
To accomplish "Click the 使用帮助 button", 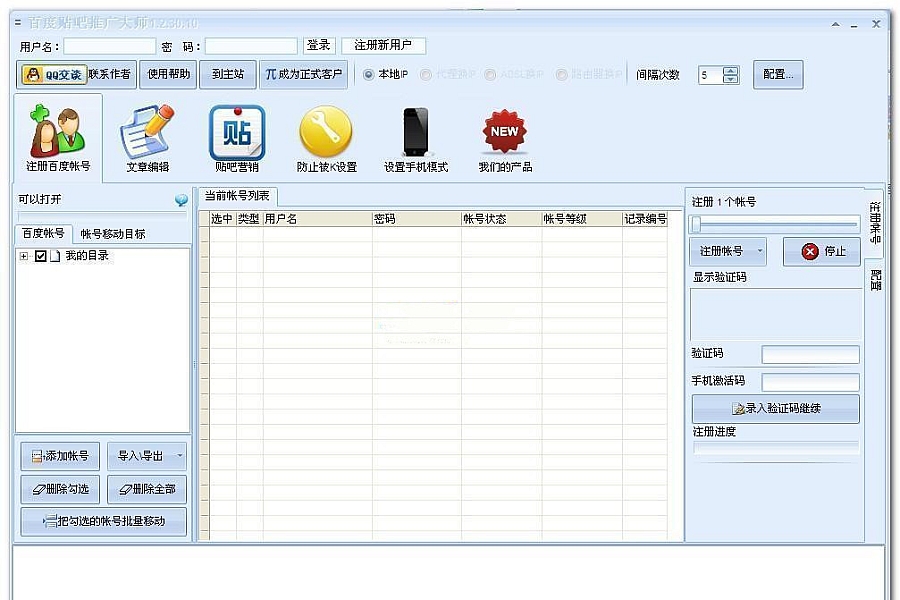I will [x=168, y=75].
